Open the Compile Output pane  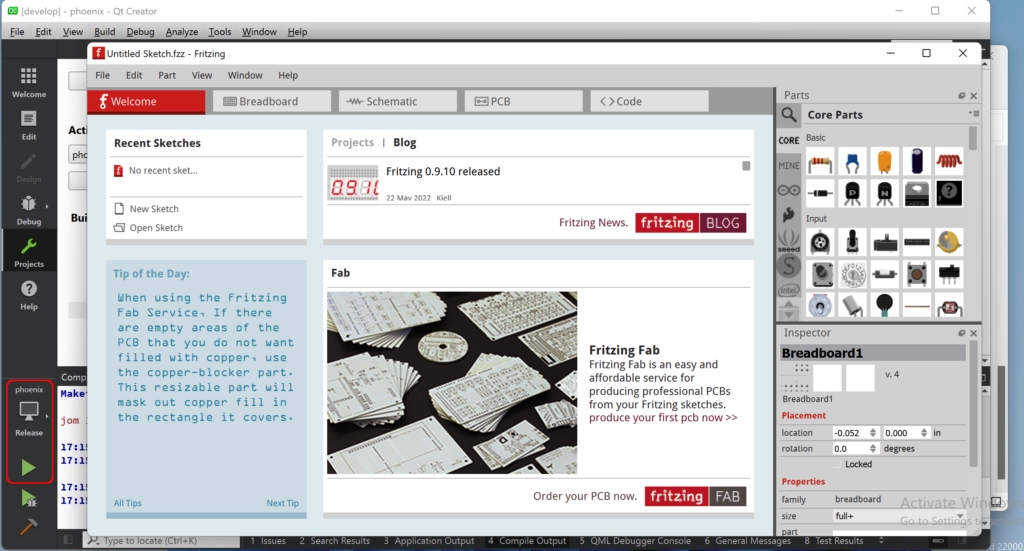click(526, 541)
